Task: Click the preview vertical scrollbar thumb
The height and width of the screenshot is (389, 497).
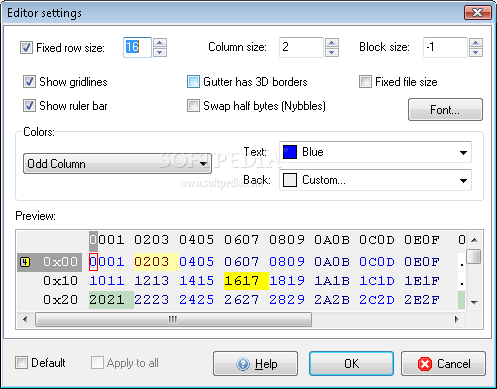Action: pos(474,257)
